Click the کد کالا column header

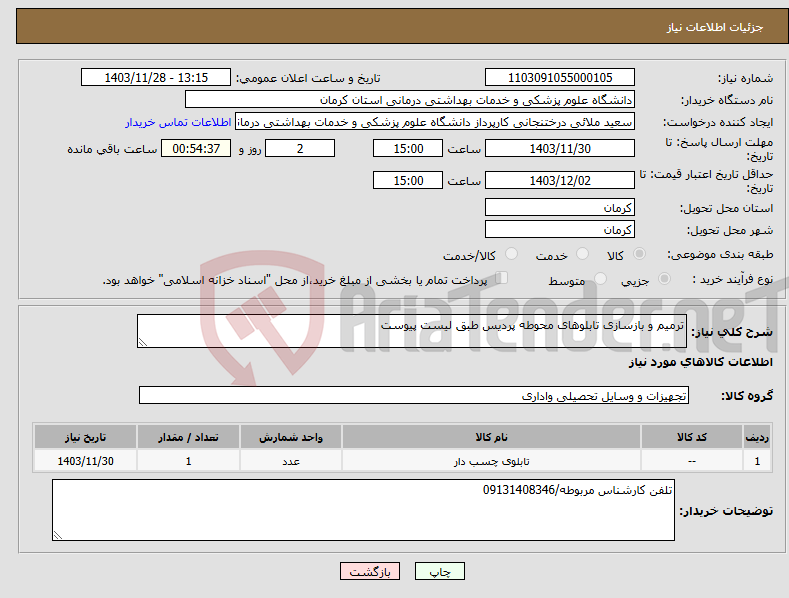pos(691,437)
